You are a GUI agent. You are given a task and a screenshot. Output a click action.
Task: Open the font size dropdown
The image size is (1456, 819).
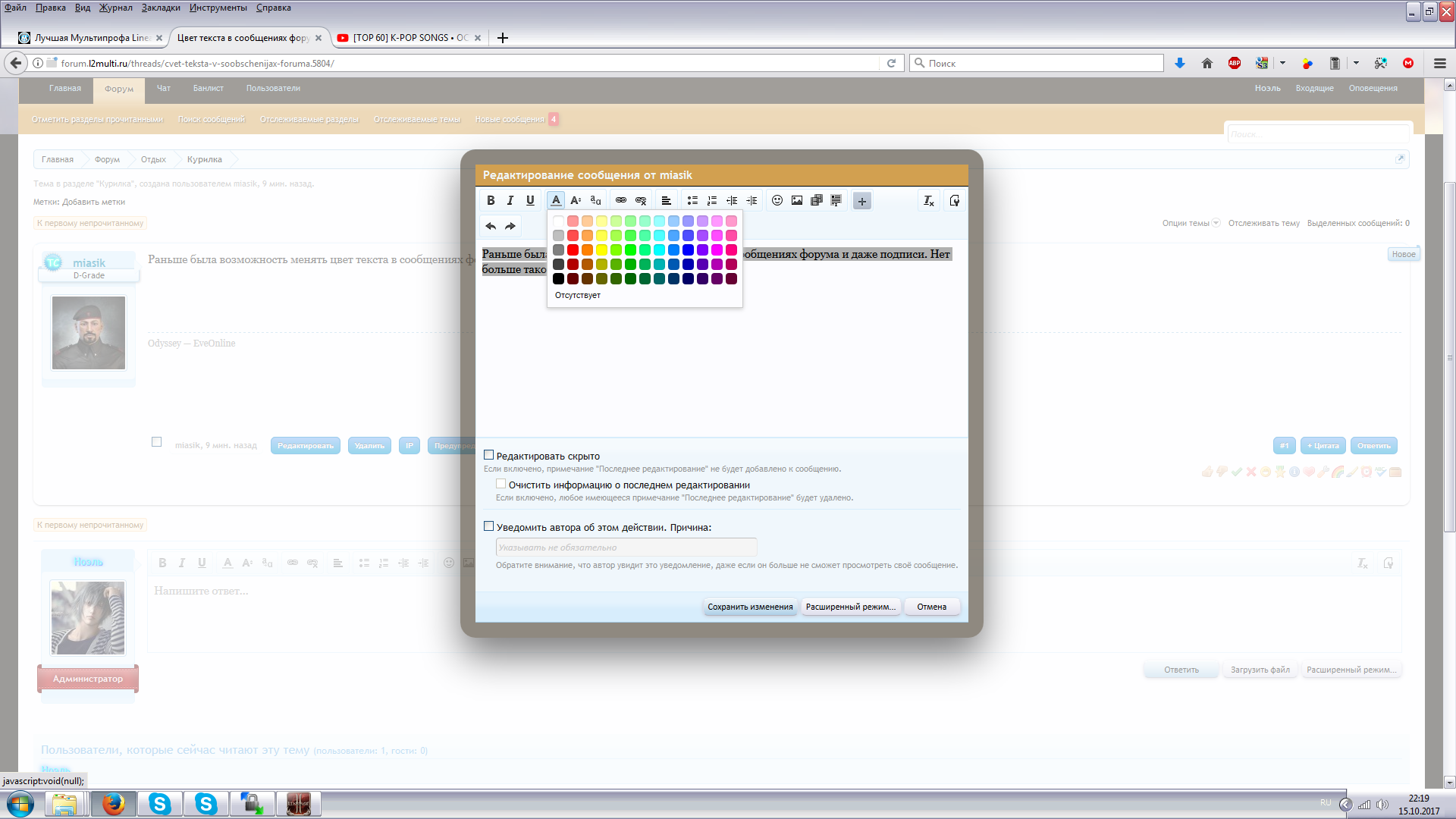tap(576, 201)
